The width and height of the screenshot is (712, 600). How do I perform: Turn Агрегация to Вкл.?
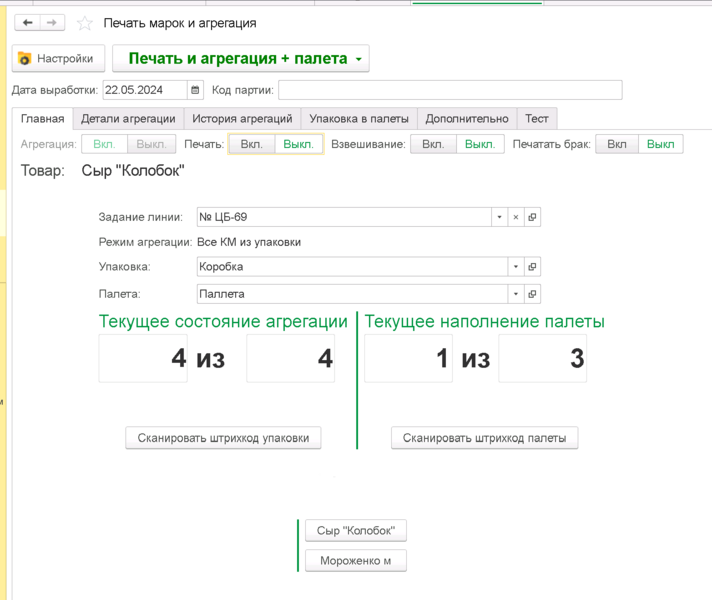[x=104, y=144]
